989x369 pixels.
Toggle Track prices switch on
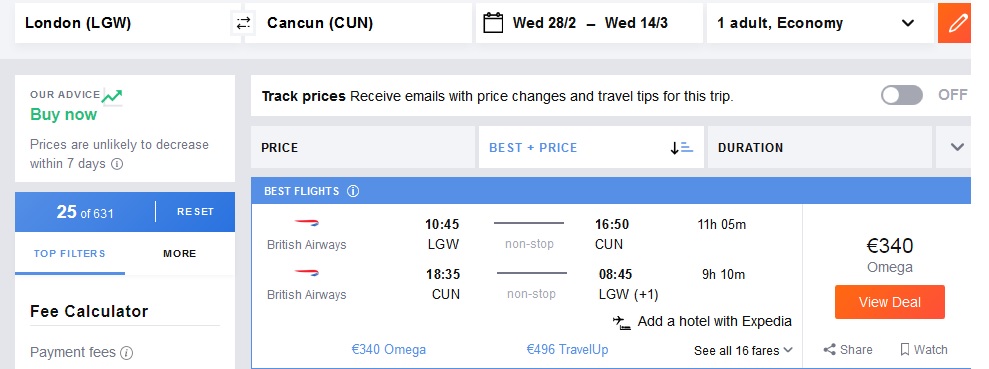coord(902,95)
